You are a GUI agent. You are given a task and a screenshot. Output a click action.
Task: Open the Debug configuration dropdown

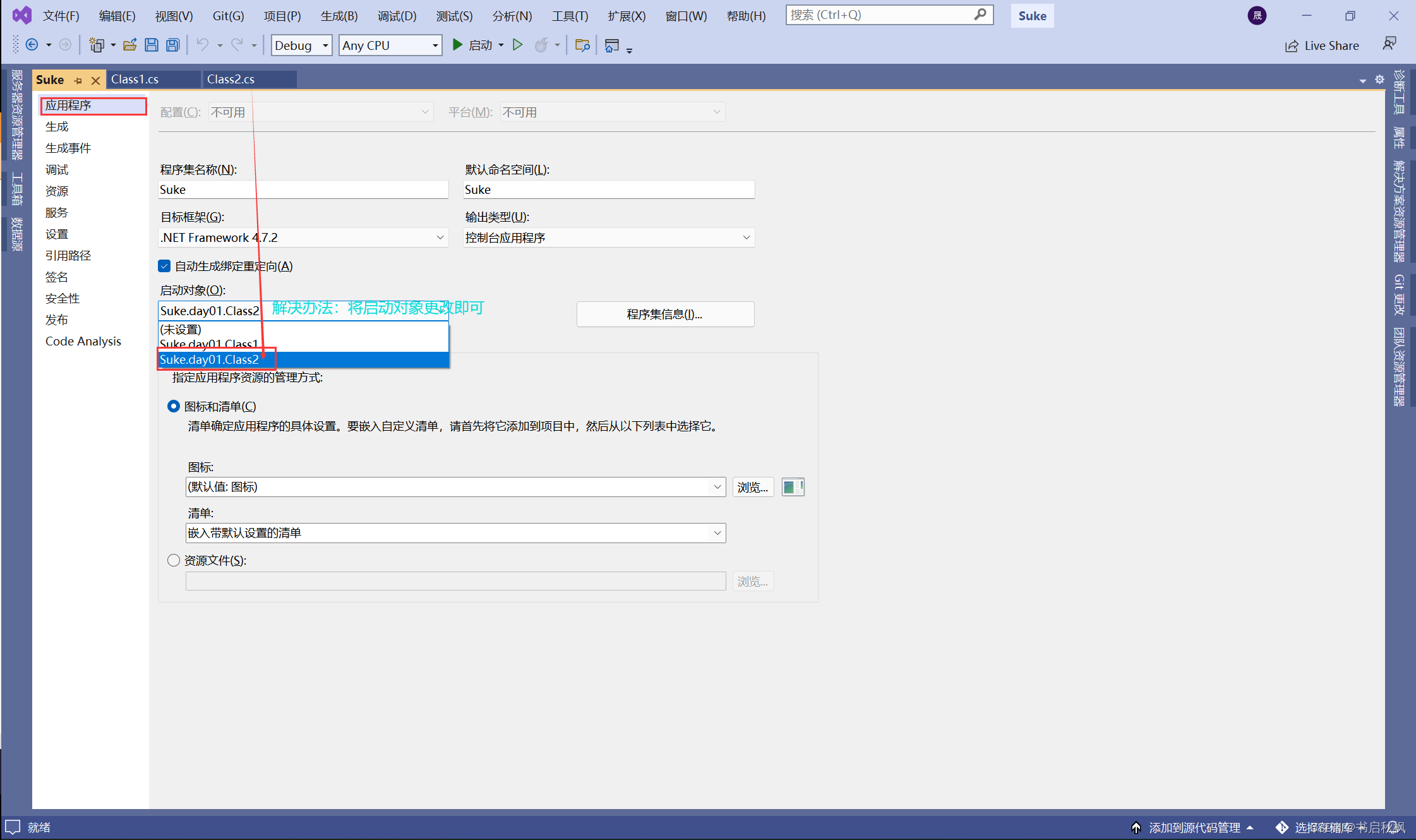click(x=301, y=45)
